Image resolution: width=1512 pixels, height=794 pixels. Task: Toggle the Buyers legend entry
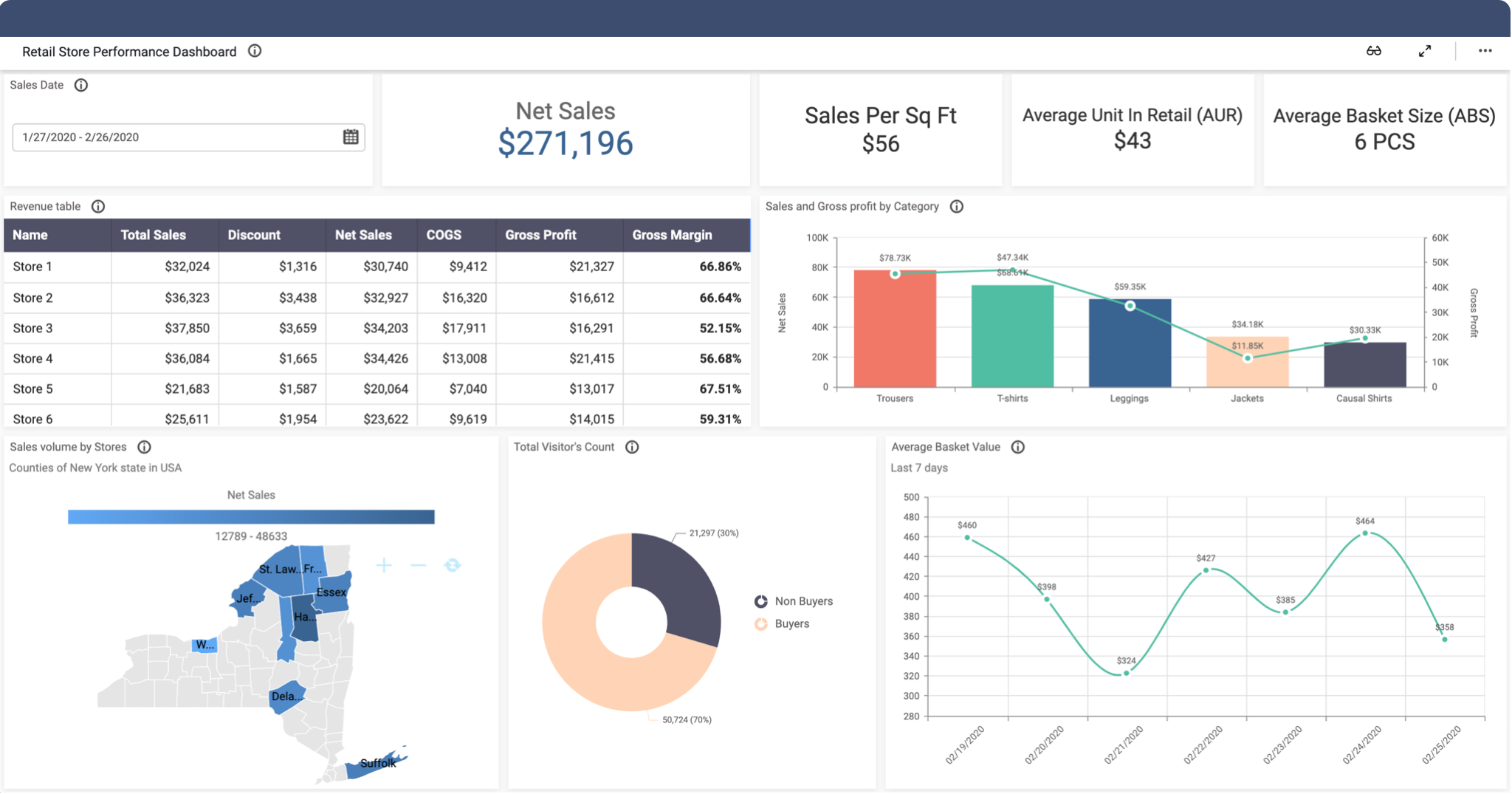790,623
